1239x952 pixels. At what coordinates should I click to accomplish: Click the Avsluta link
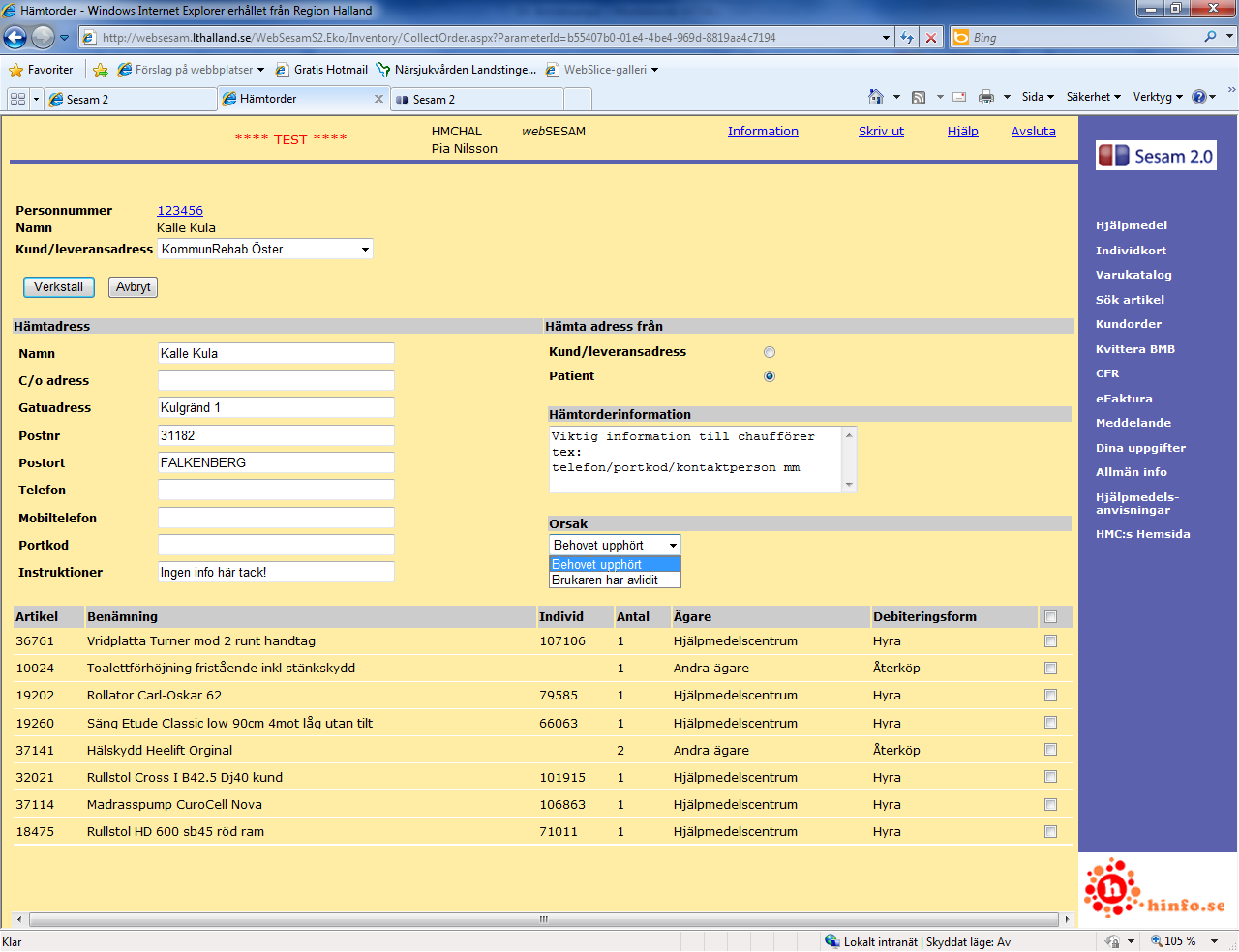1033,132
